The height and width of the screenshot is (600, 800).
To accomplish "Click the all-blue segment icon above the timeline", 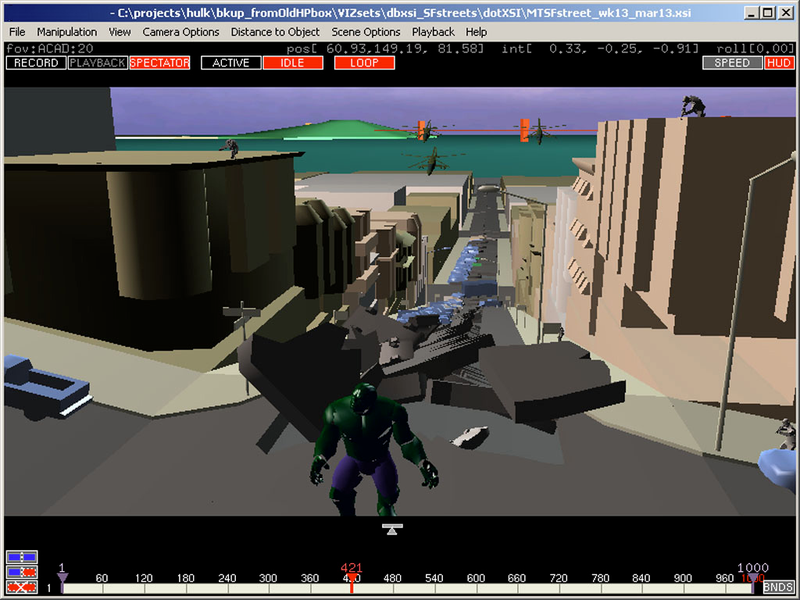I will click(x=21, y=557).
